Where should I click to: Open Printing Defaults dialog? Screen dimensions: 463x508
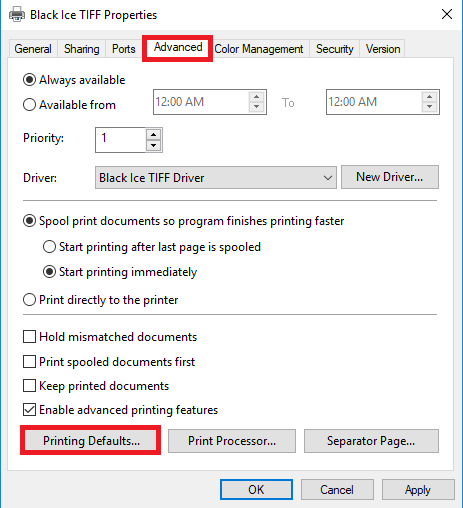pyautogui.click(x=91, y=441)
